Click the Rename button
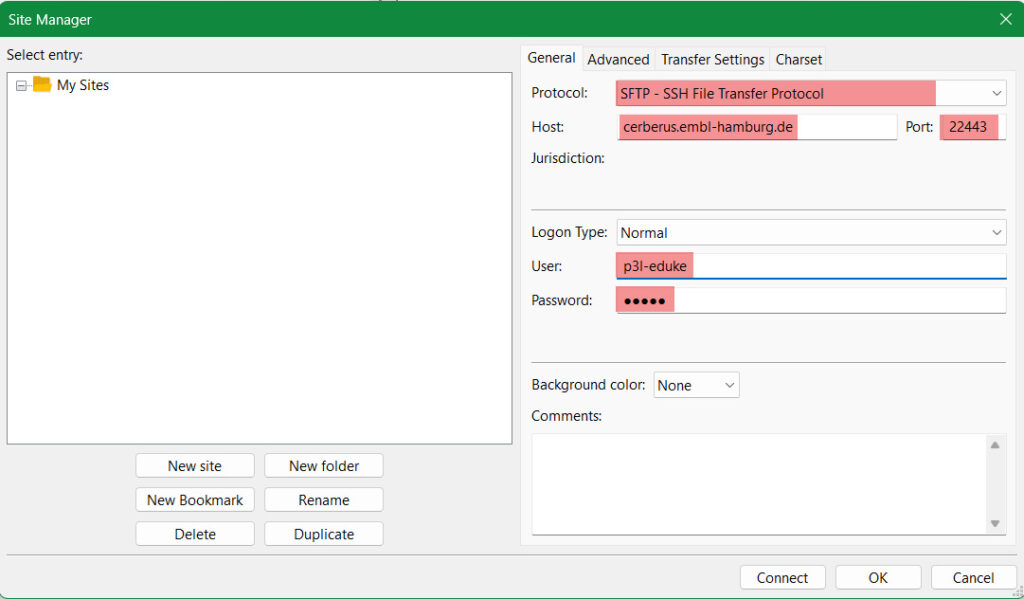Viewport: 1024px width, 599px height. (323, 500)
